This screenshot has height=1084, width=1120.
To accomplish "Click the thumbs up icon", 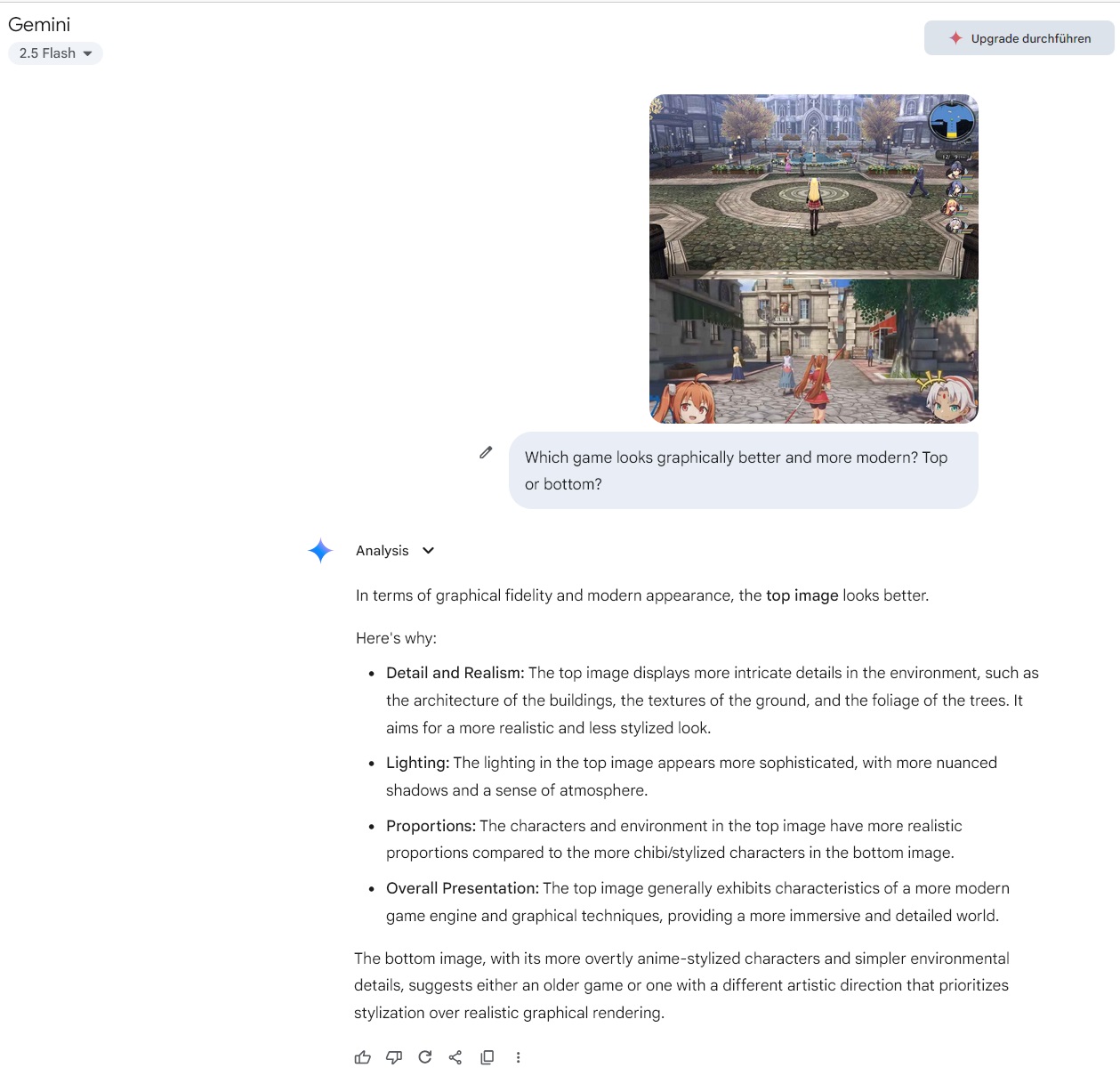I will pyautogui.click(x=362, y=1057).
